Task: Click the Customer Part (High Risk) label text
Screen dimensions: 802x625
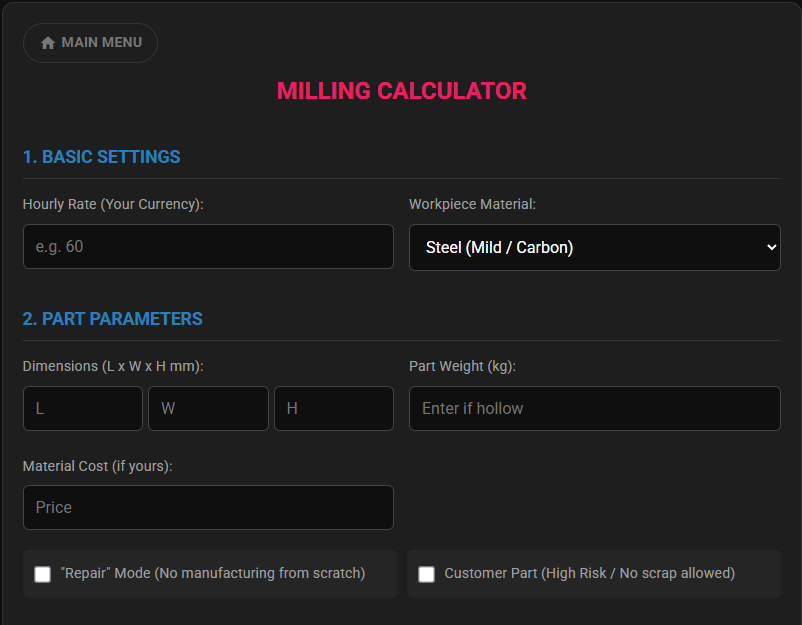Action: point(589,573)
